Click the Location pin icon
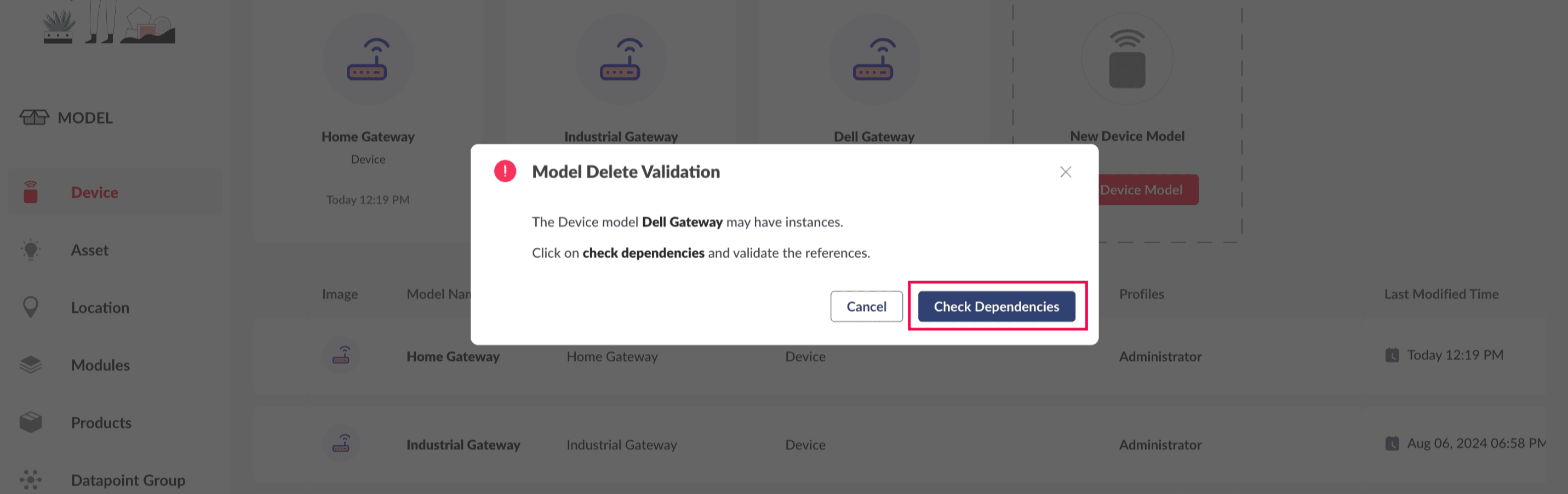 coord(31,307)
